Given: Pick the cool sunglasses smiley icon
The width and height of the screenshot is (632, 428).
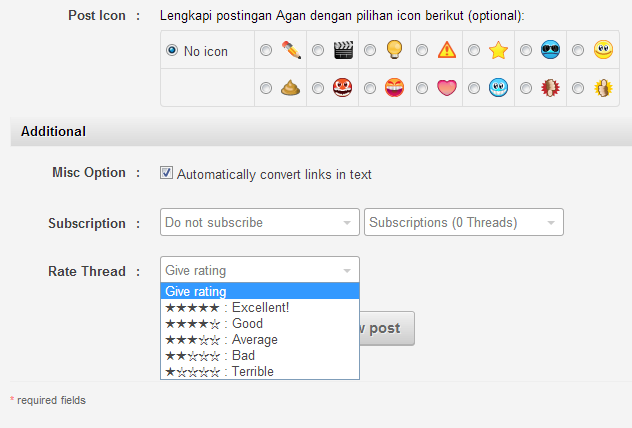Looking at the screenshot, I should [551, 49].
